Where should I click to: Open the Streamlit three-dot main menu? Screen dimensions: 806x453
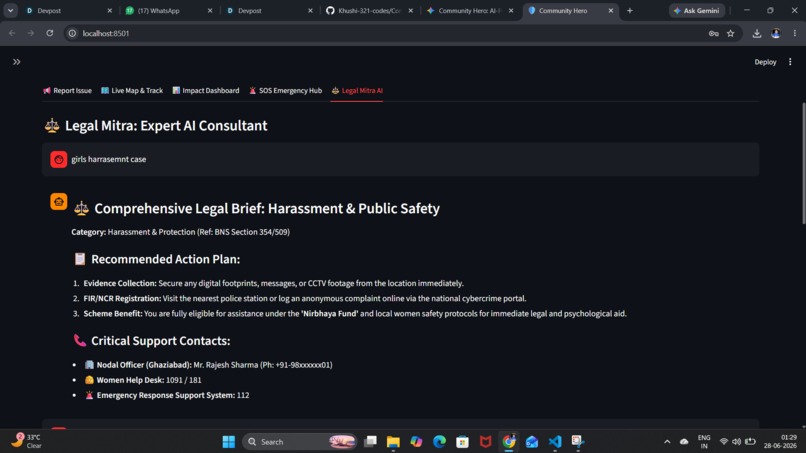790,62
